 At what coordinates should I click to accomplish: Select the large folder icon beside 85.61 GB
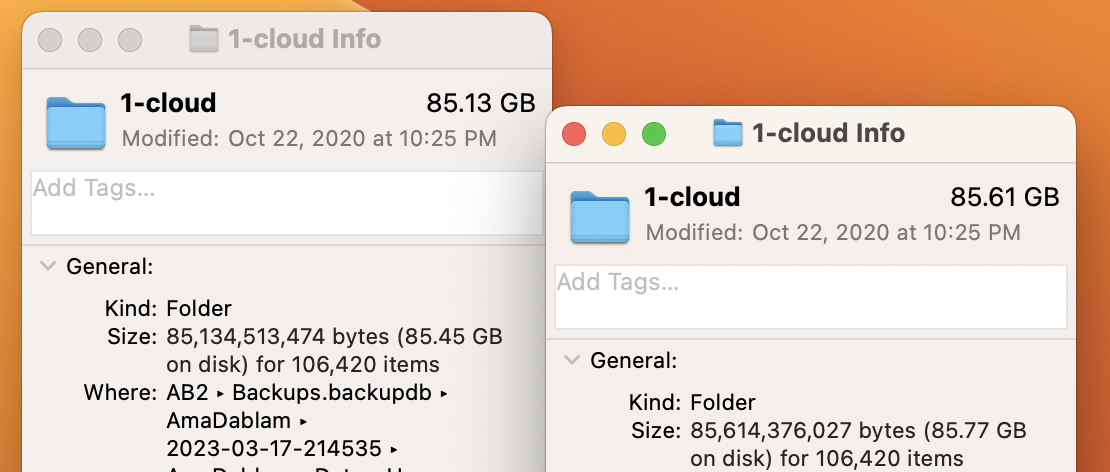click(x=600, y=217)
